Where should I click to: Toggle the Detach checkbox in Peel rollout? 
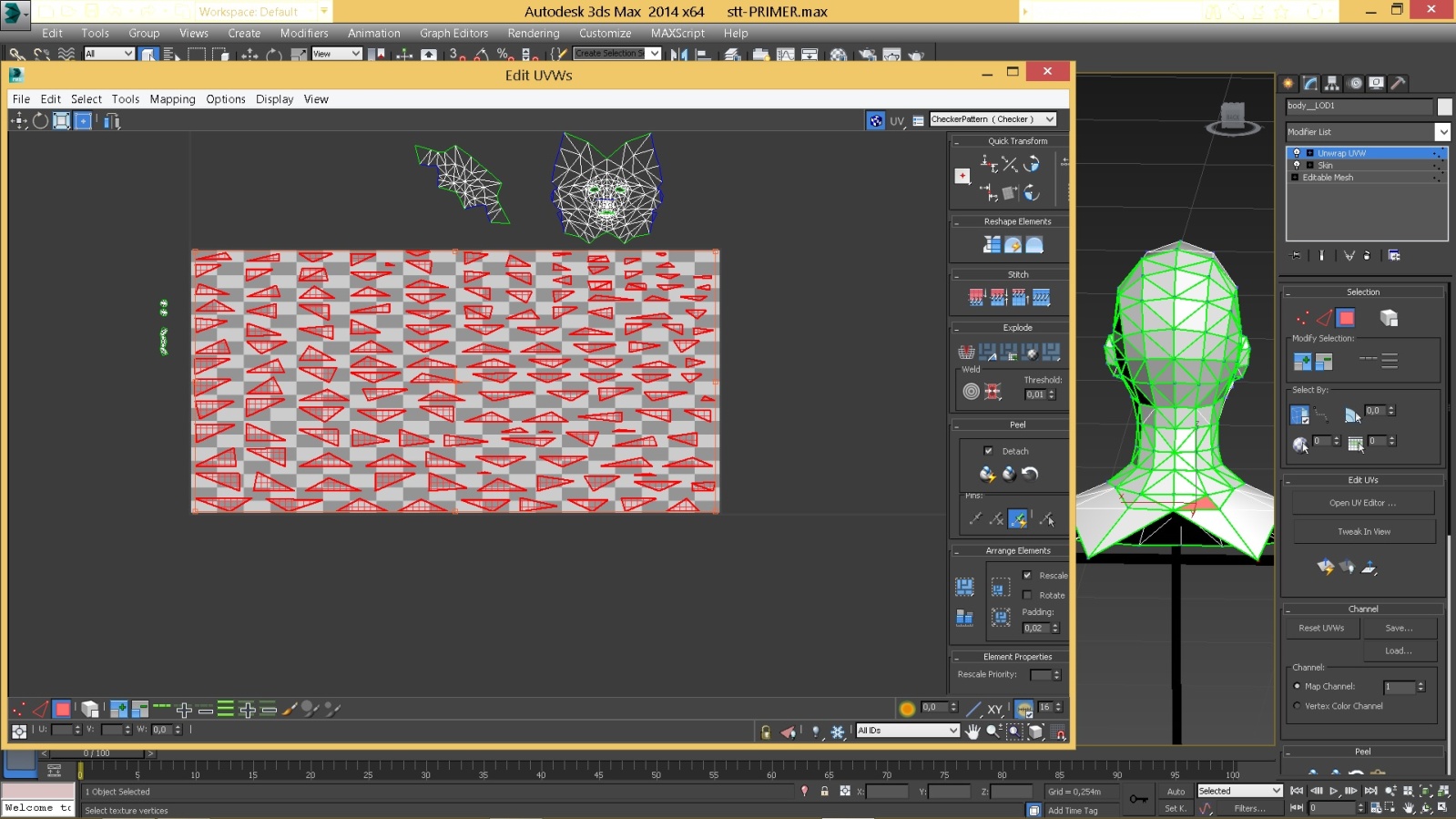(x=988, y=451)
